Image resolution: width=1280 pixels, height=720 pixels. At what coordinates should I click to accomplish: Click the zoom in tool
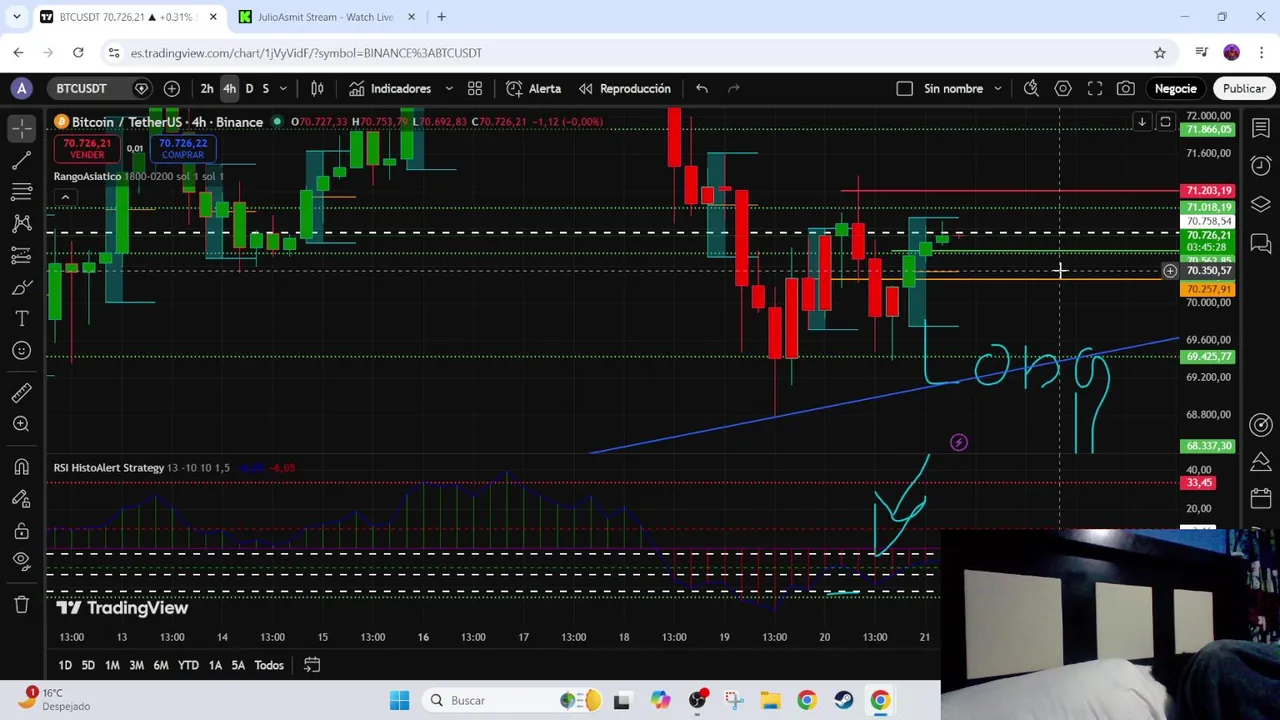tap(22, 425)
